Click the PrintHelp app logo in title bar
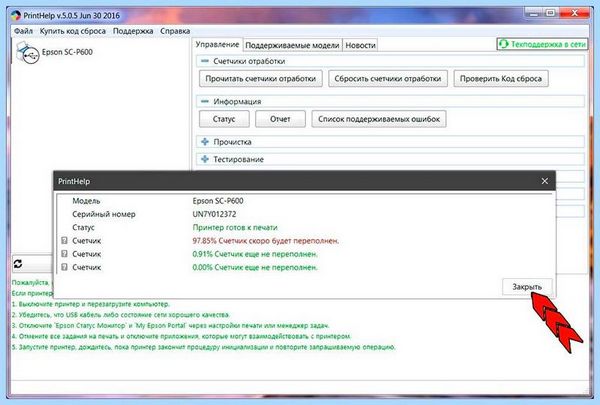600x405 pixels. pyautogui.click(x=16, y=16)
